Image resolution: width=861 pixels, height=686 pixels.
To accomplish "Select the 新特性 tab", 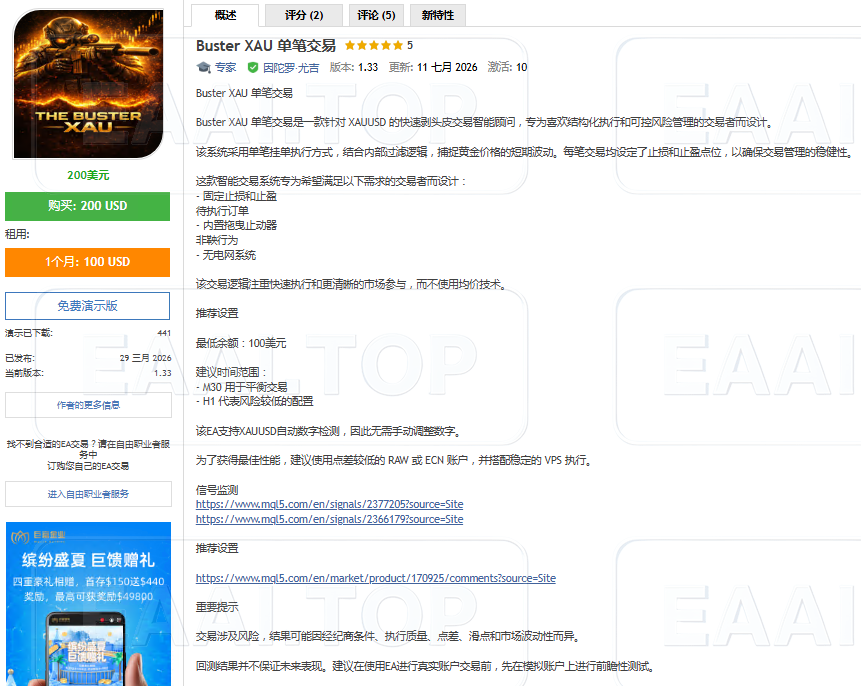I will pos(438,15).
